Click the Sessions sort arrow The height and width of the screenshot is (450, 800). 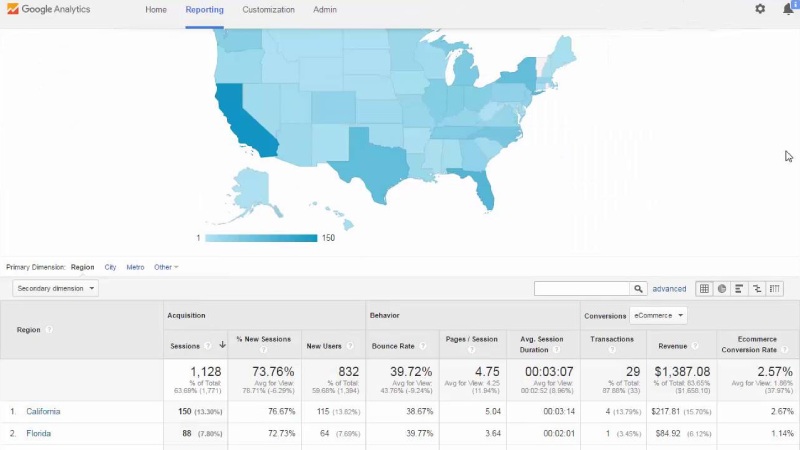(x=222, y=345)
